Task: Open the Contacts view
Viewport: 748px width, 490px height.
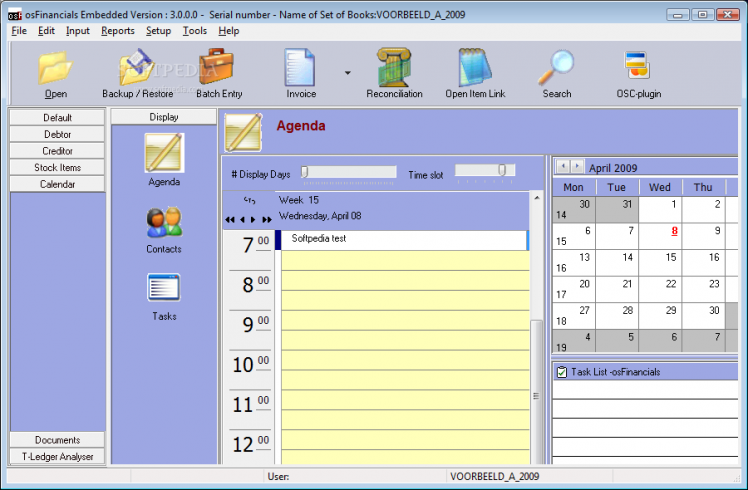Action: [164, 222]
